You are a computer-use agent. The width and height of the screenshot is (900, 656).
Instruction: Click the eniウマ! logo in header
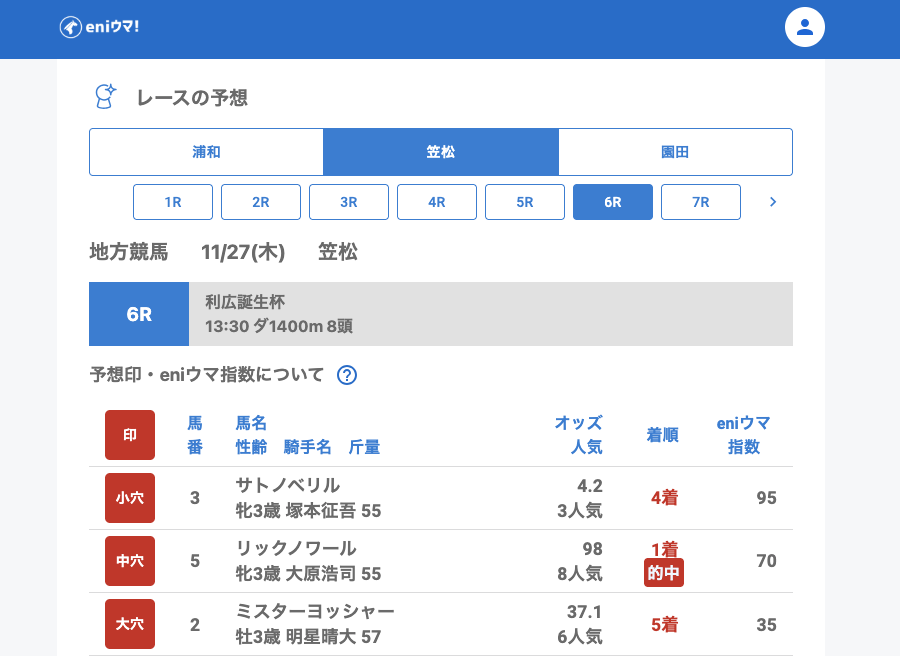[99, 27]
